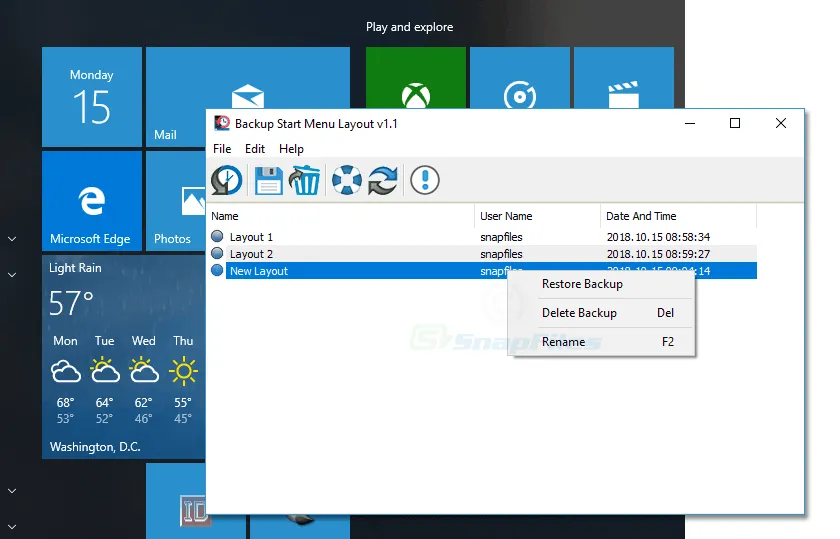Click snapfiles user name in Layout 1 row
Image resolution: width=840 pixels, height=539 pixels.
[x=501, y=237]
